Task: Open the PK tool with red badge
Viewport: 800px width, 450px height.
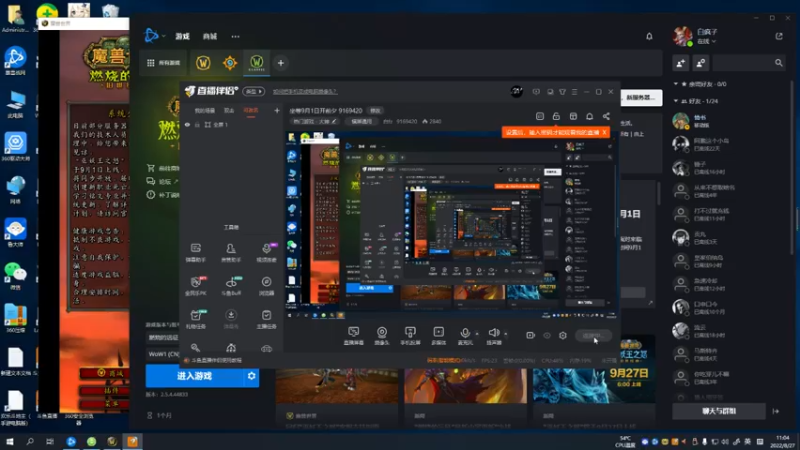Action: [195, 286]
